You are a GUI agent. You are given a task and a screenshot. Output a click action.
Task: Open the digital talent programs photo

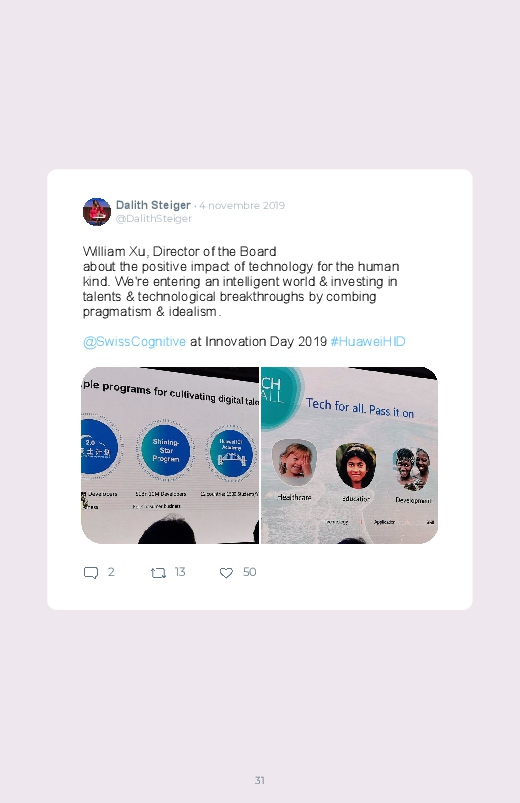170,455
